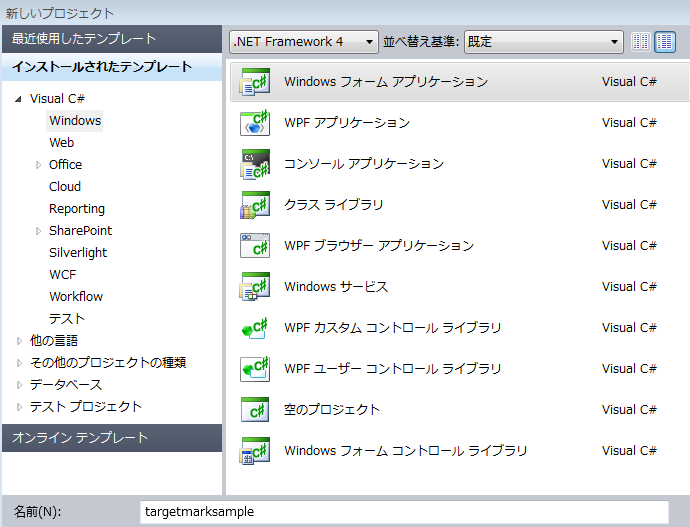
Task: Select the Silverlight category
Action: (78, 253)
